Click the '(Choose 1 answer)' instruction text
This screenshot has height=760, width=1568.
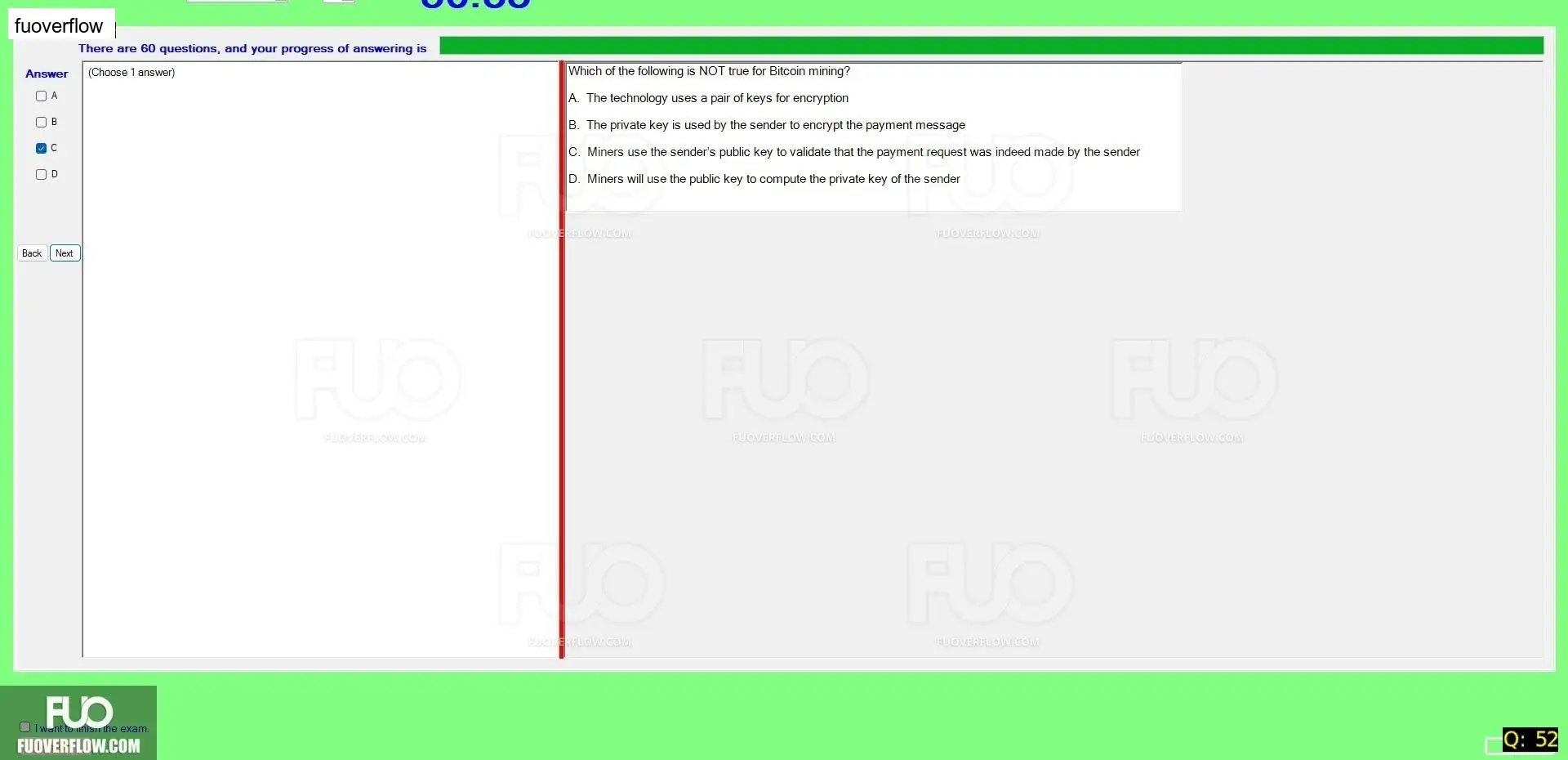131,73
